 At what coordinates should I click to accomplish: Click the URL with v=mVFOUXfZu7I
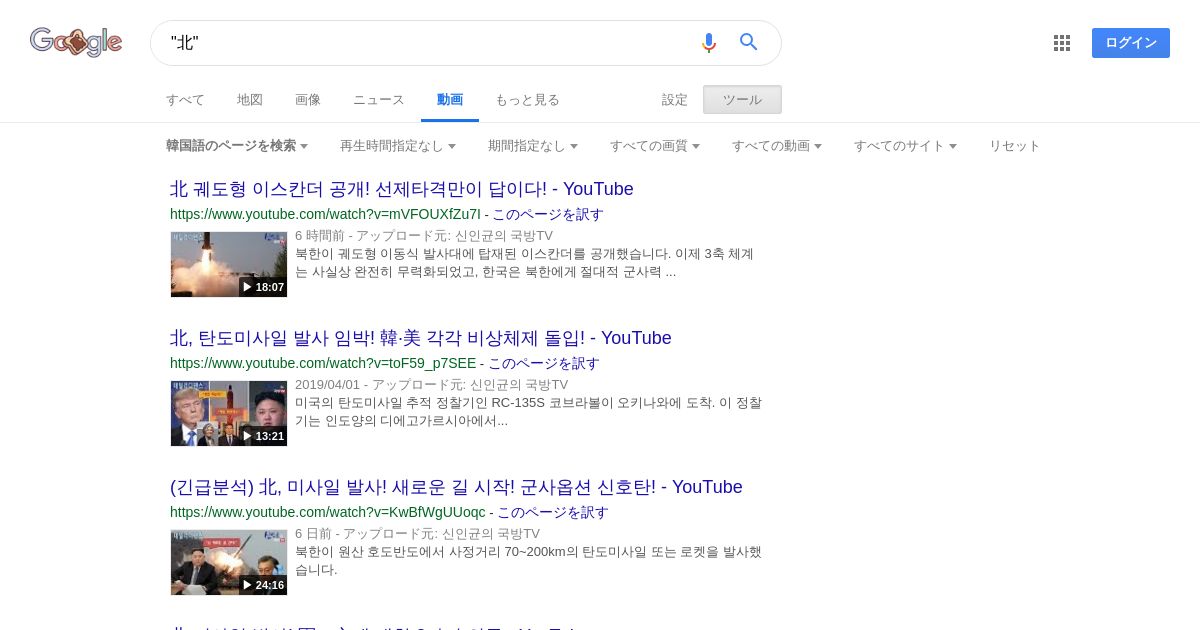[325, 214]
